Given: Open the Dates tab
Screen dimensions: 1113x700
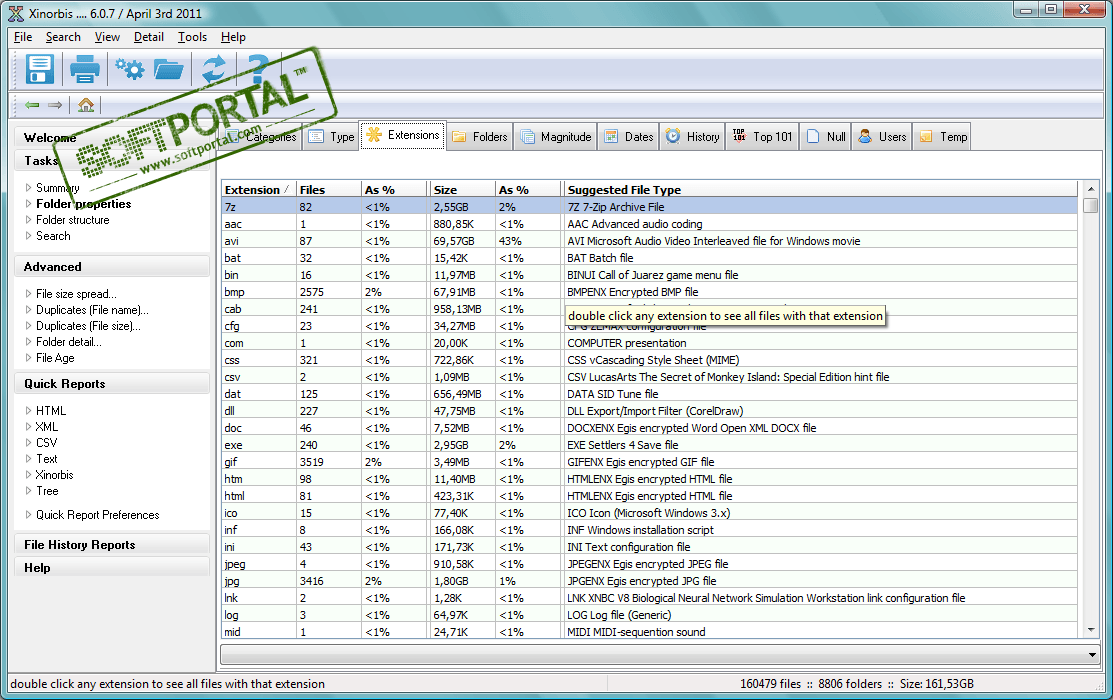Looking at the screenshot, I should pos(628,136).
